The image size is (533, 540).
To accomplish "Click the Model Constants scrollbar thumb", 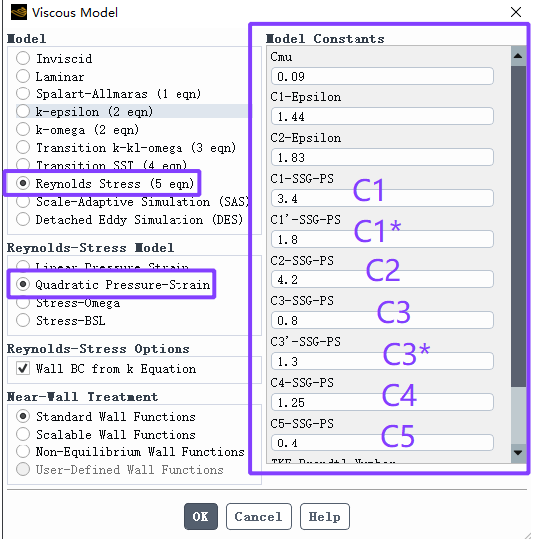I will click(518, 226).
